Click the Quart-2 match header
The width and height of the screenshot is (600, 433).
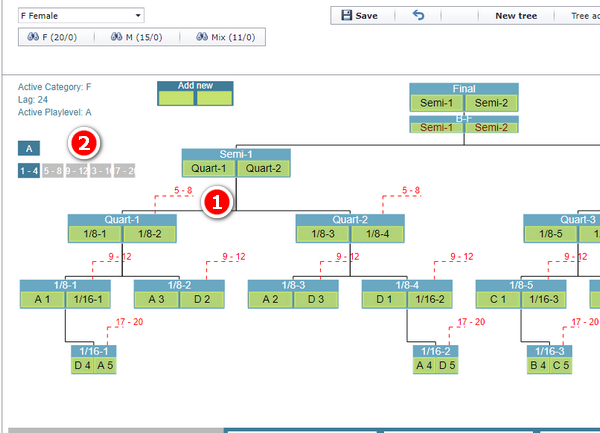coord(350,220)
